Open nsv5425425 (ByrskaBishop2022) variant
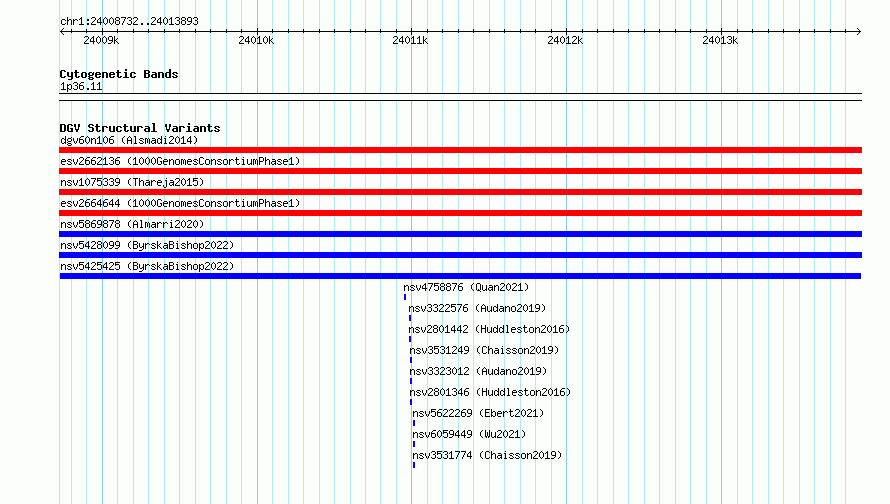Viewport: 890px width, 504px height. coord(147,266)
